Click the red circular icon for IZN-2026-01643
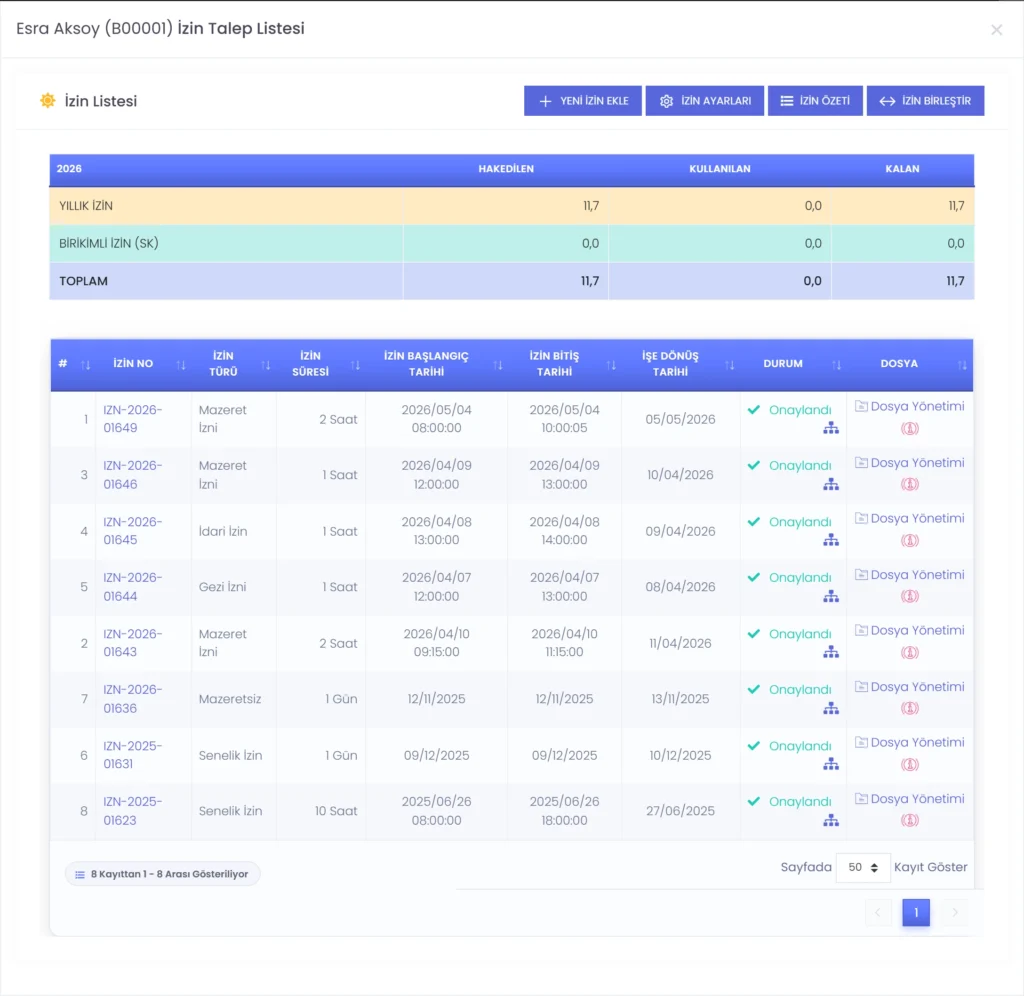This screenshot has height=996, width=1024. tap(910, 652)
